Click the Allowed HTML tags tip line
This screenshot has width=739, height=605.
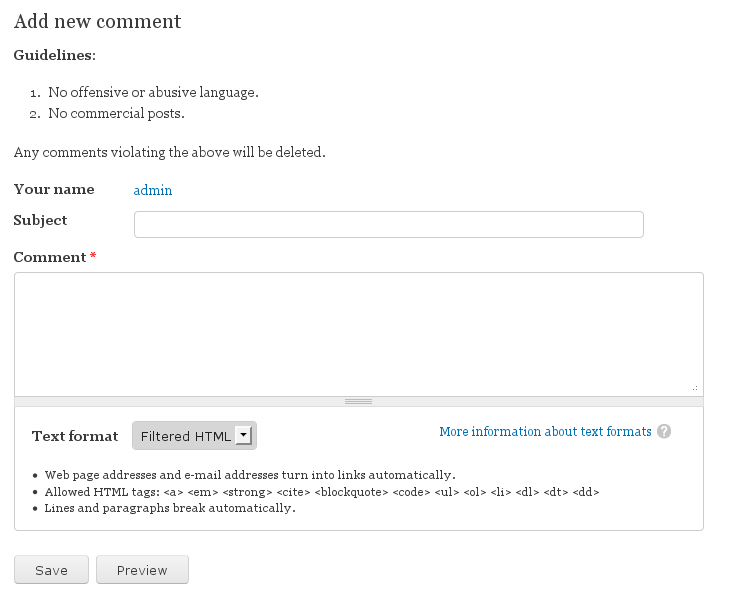(322, 492)
